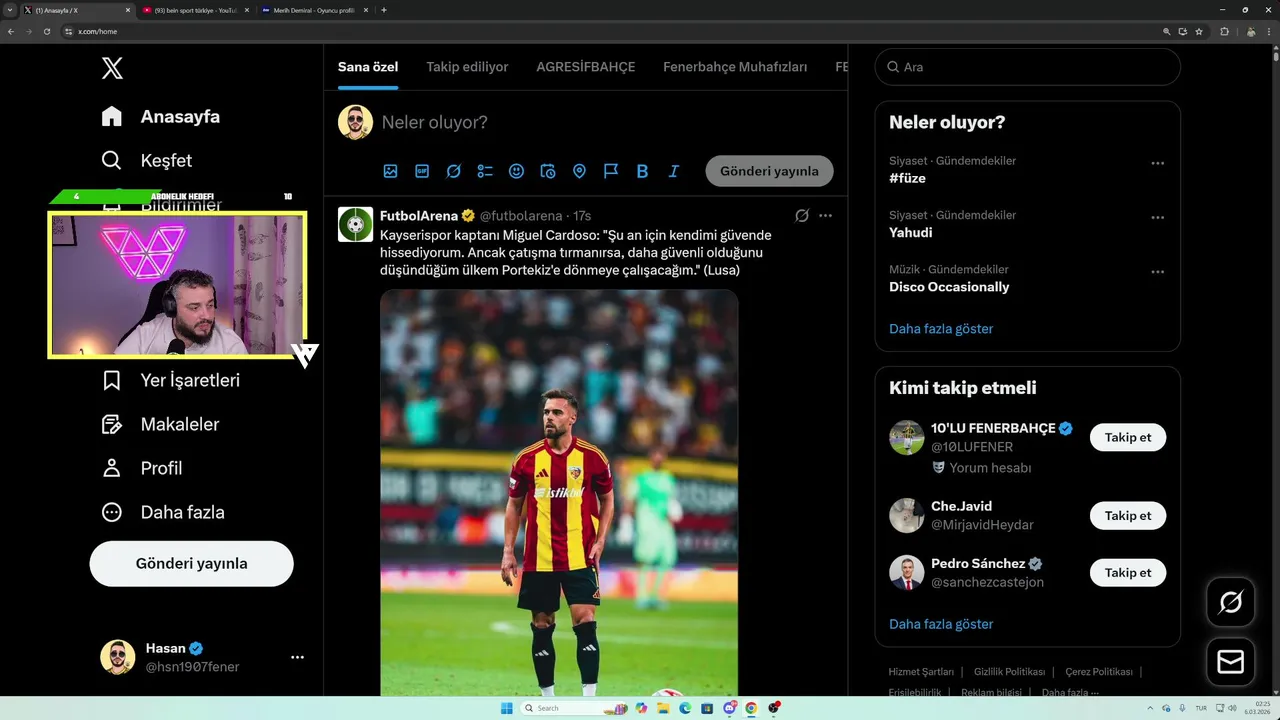Click the X logo in the sidebar
This screenshot has width=1280, height=720.
112,68
